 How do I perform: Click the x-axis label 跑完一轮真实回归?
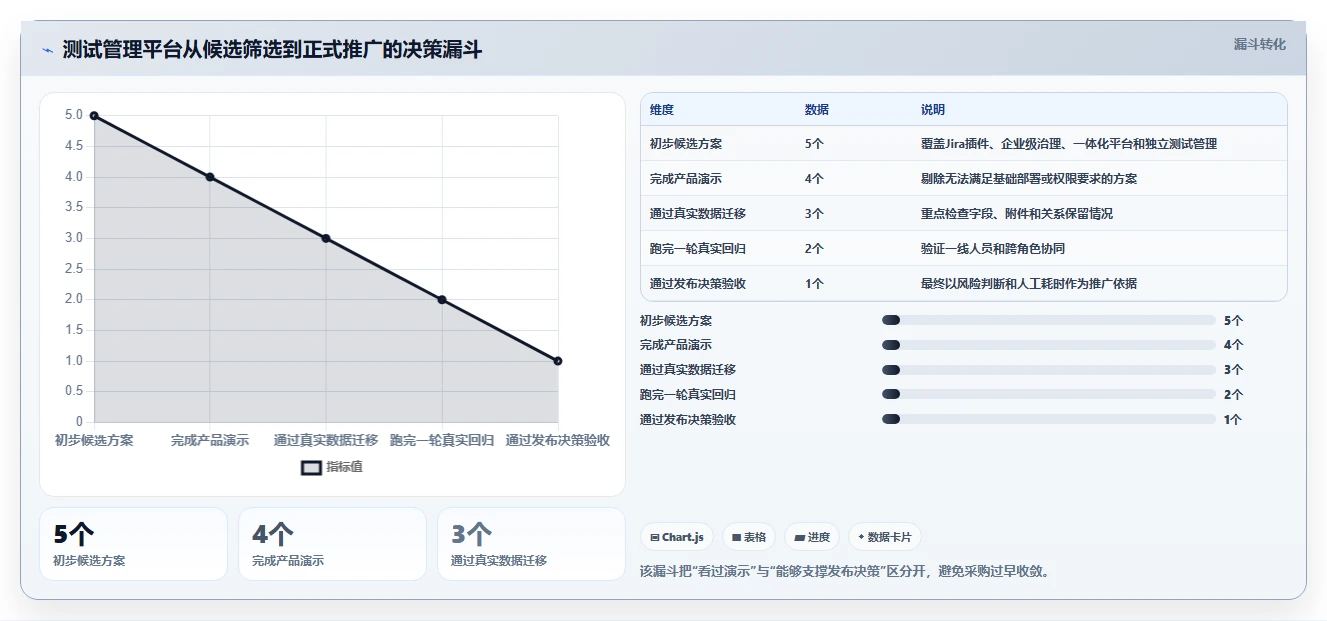[x=442, y=440]
